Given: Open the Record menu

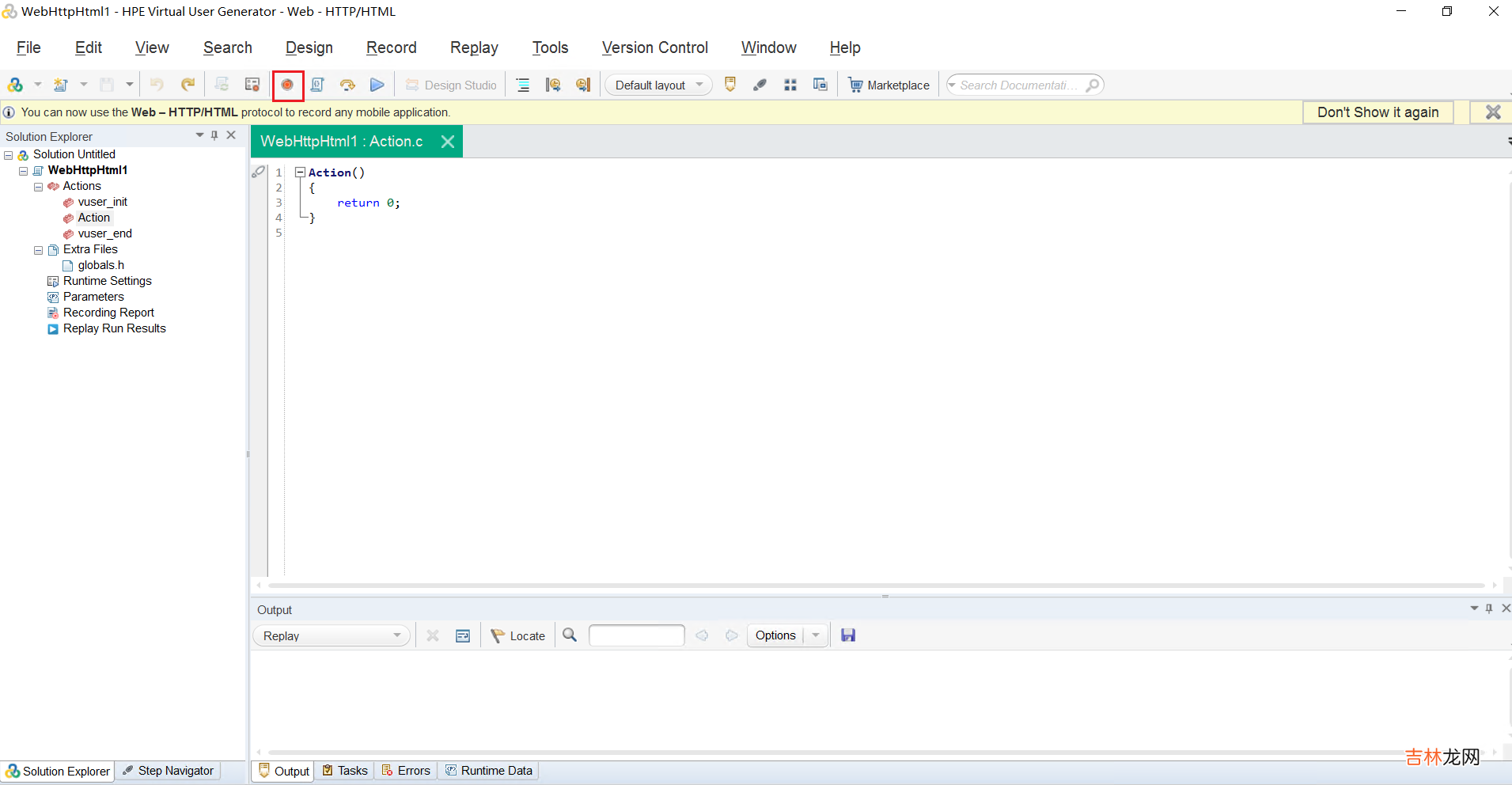Looking at the screenshot, I should click(391, 47).
